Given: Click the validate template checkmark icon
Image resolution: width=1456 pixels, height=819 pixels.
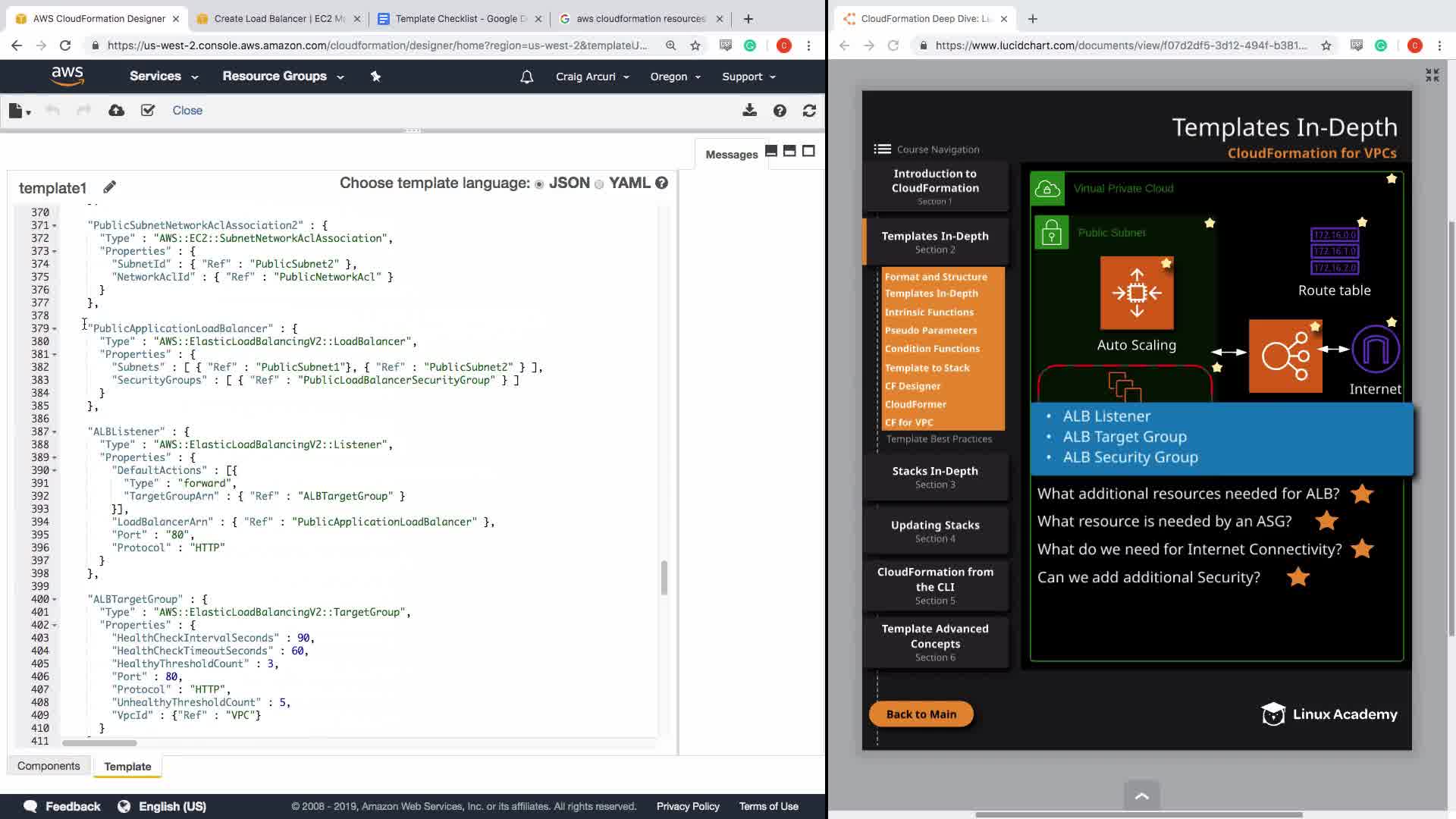Looking at the screenshot, I should point(148,111).
